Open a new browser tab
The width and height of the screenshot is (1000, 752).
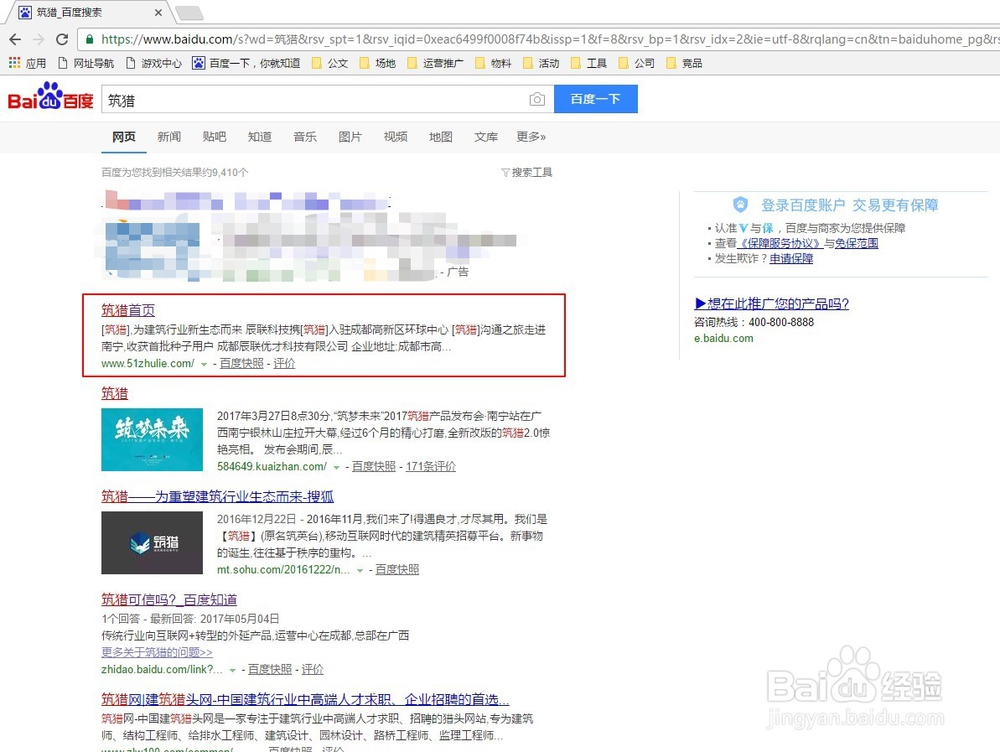pos(189,12)
